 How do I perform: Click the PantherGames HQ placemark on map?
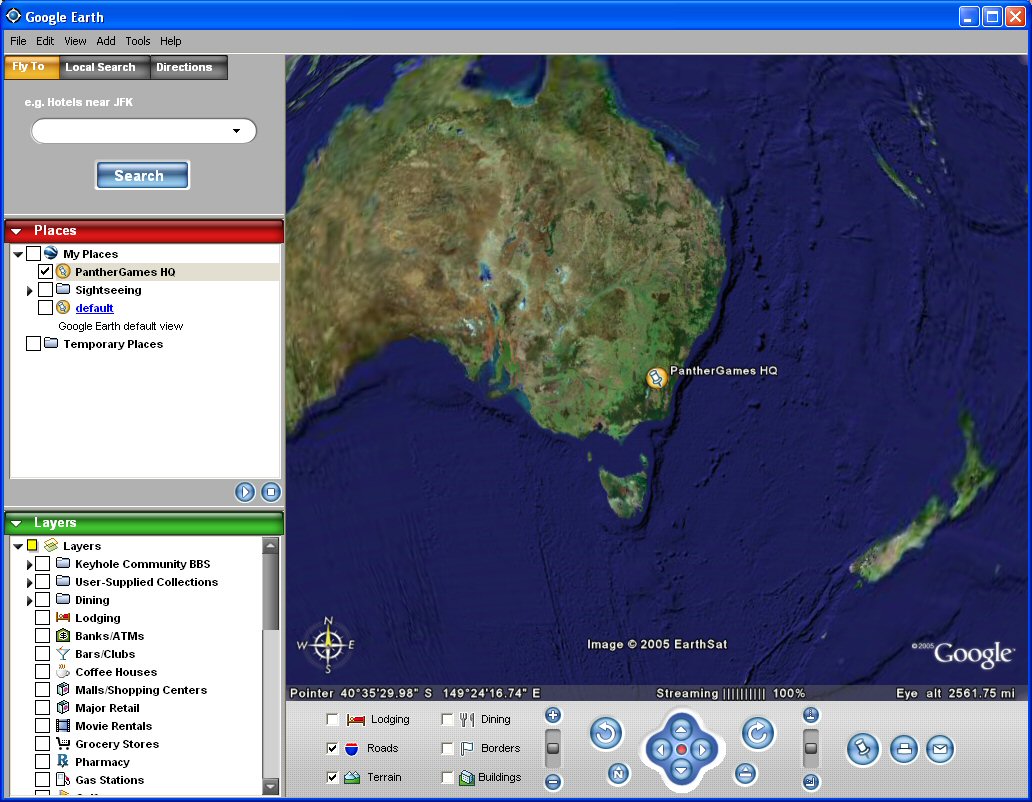pos(657,378)
